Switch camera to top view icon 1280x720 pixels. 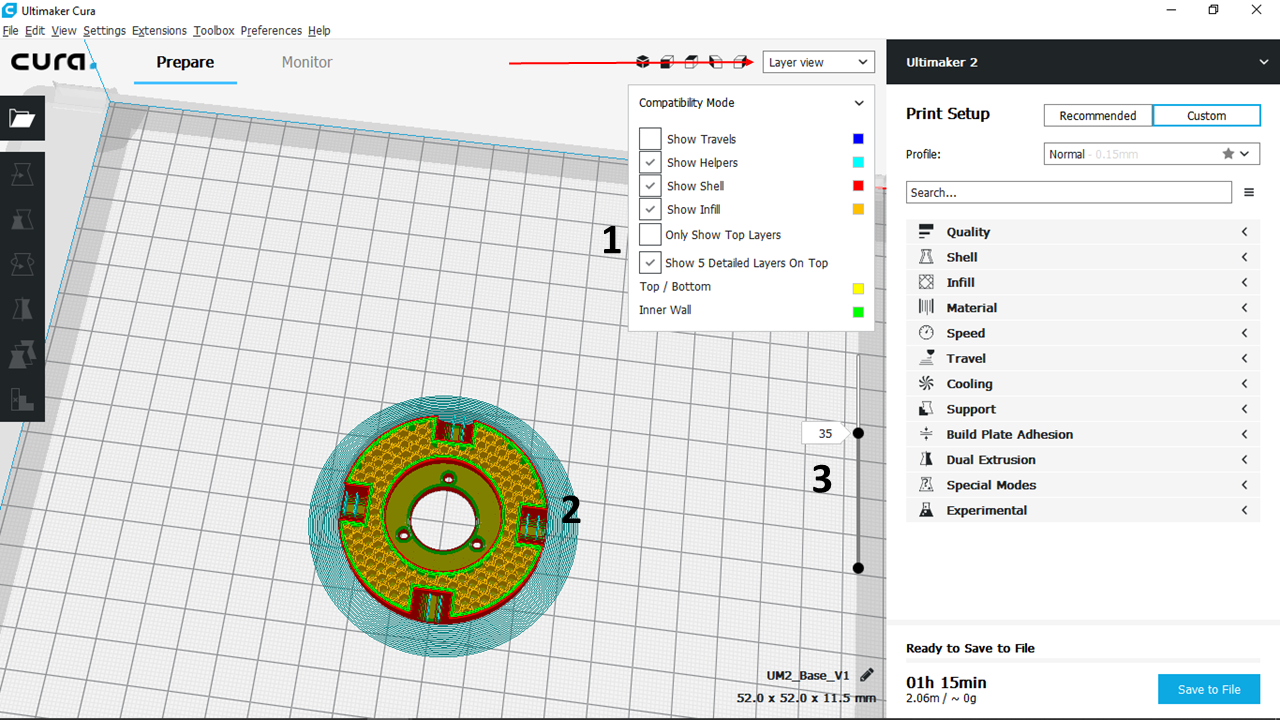point(691,62)
